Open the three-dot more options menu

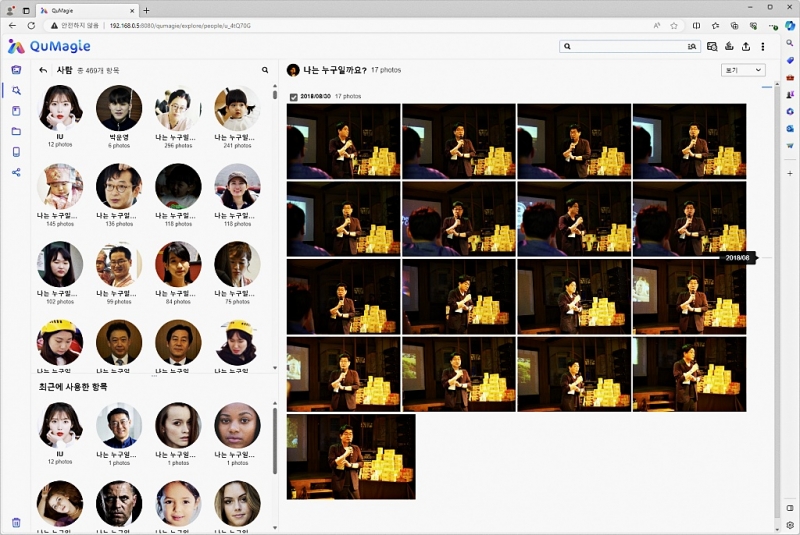763,46
